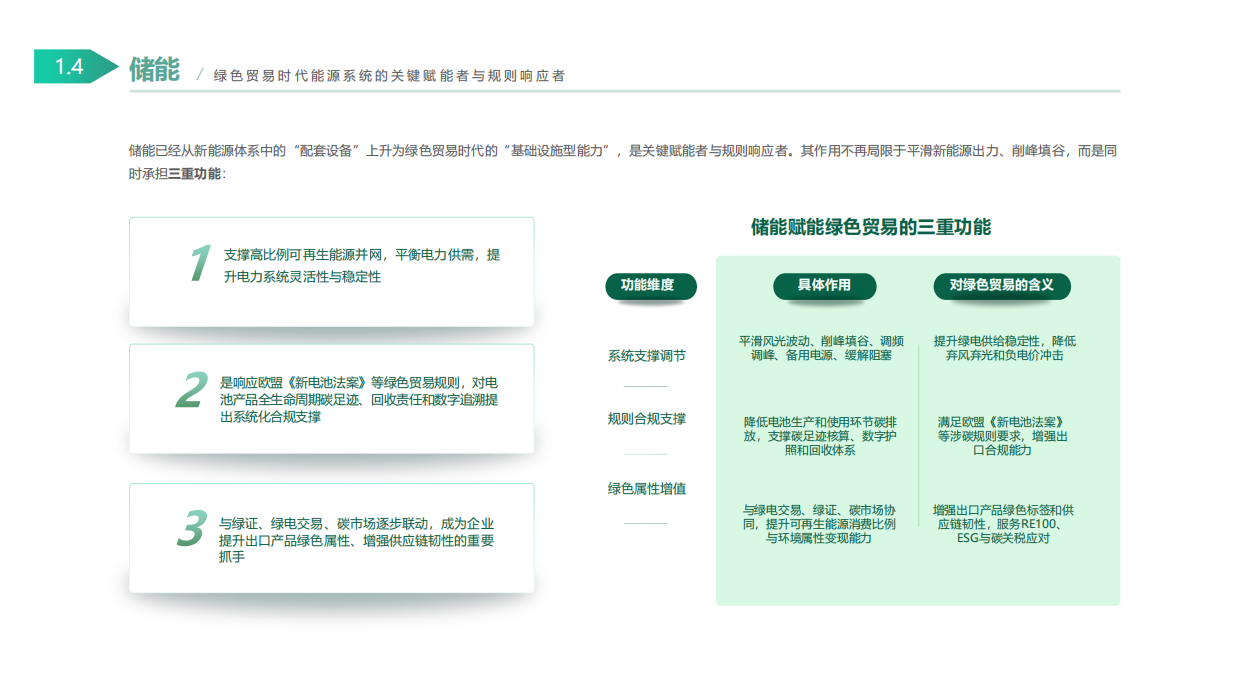
Task: Click cell text 降低电池生产和使用环节碳排放
Action: pos(820,429)
